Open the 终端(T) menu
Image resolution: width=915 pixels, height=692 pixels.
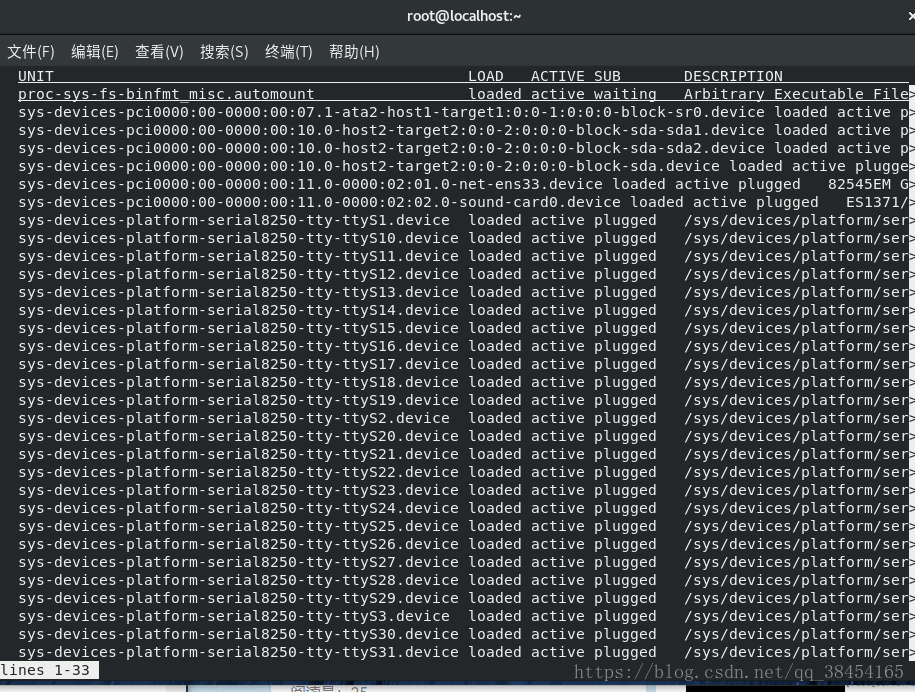tap(289, 52)
